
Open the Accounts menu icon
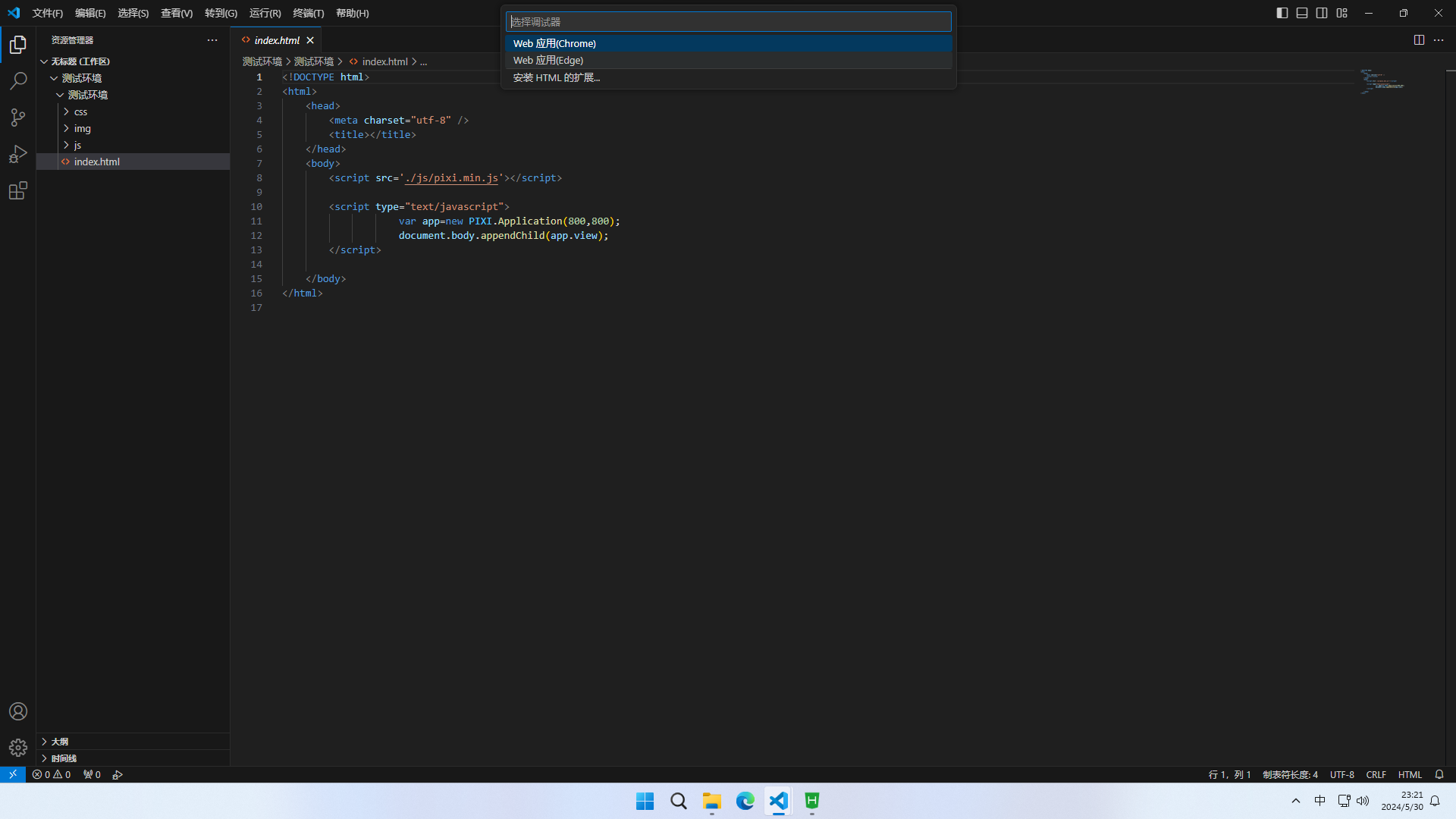pos(18,711)
